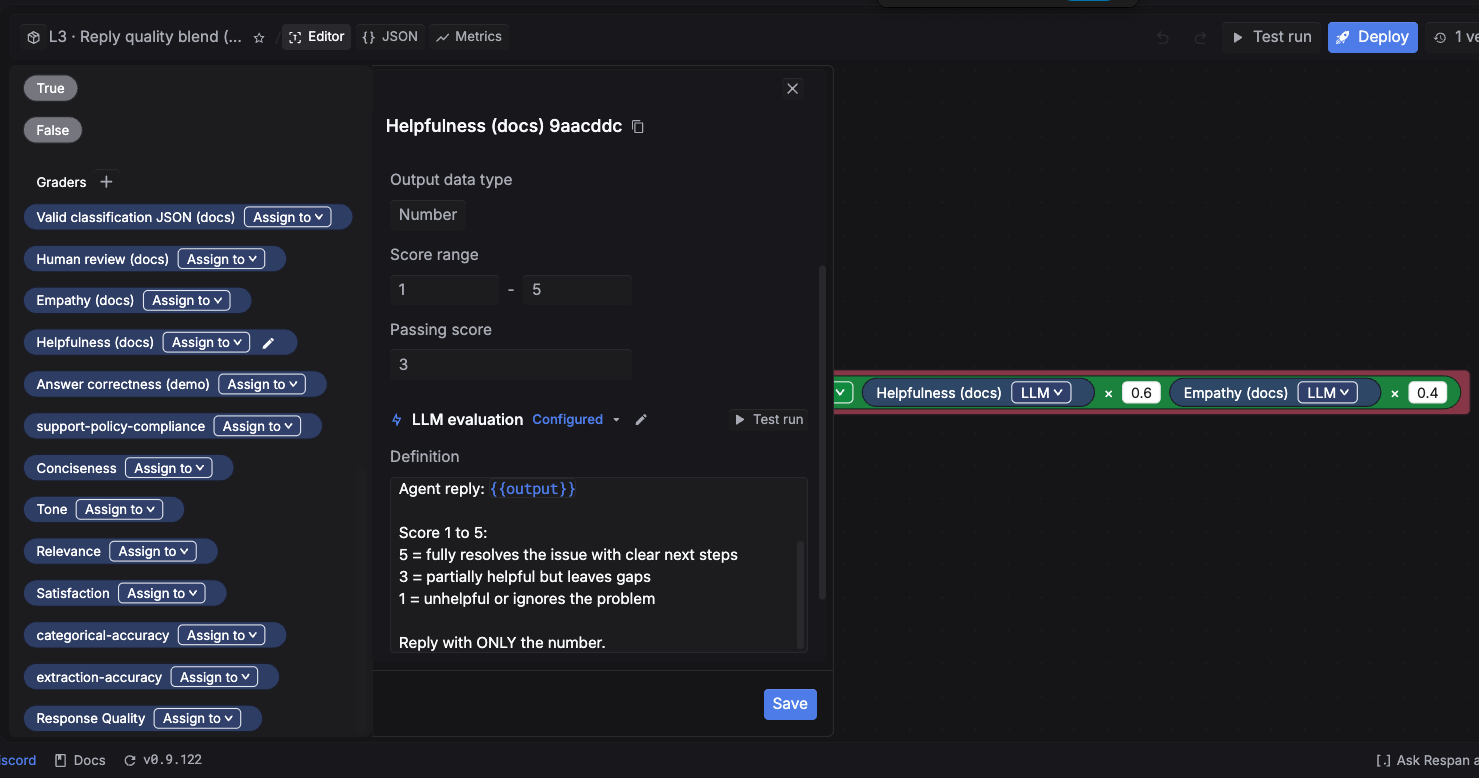Click the L3 Reply quality blend title

(x=146, y=37)
